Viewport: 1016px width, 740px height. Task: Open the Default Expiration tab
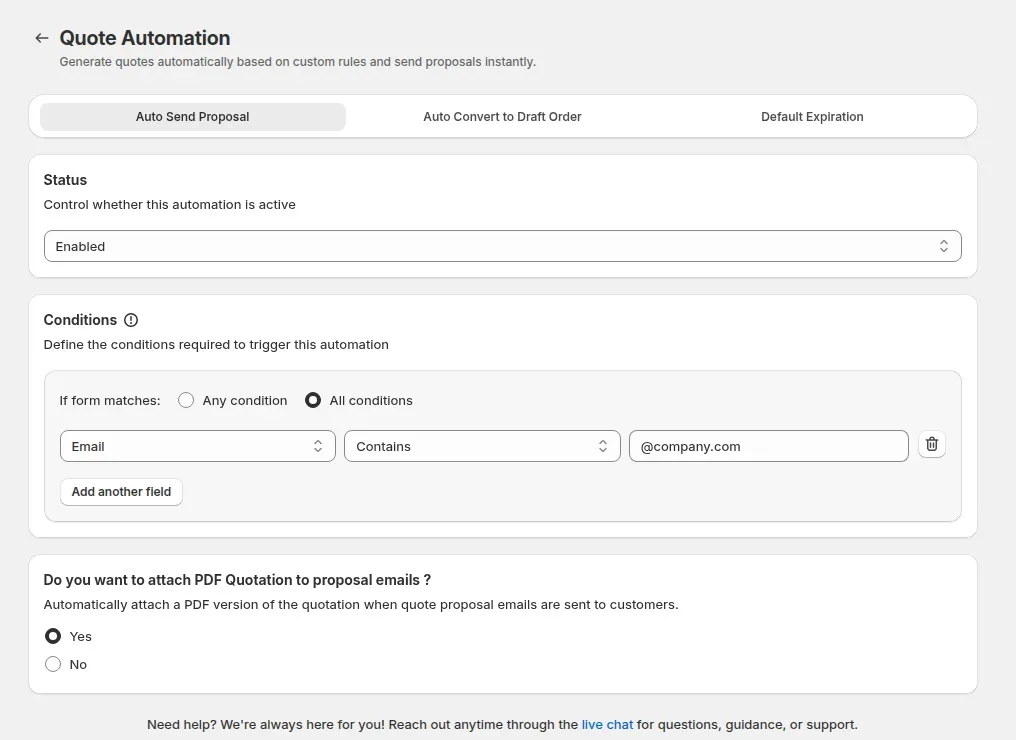[812, 117]
